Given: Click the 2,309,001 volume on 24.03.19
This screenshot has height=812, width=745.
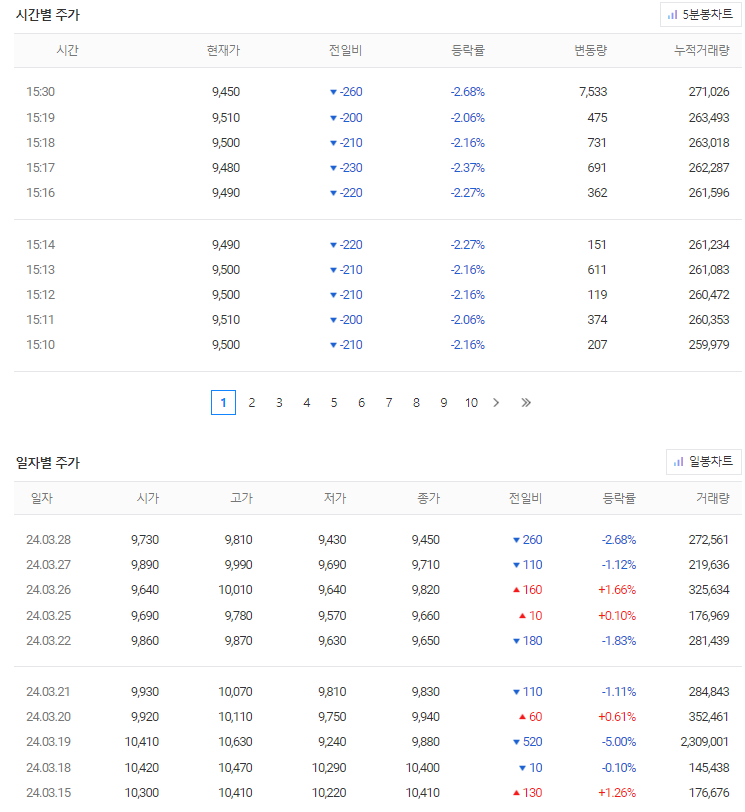Looking at the screenshot, I should click(x=705, y=742).
